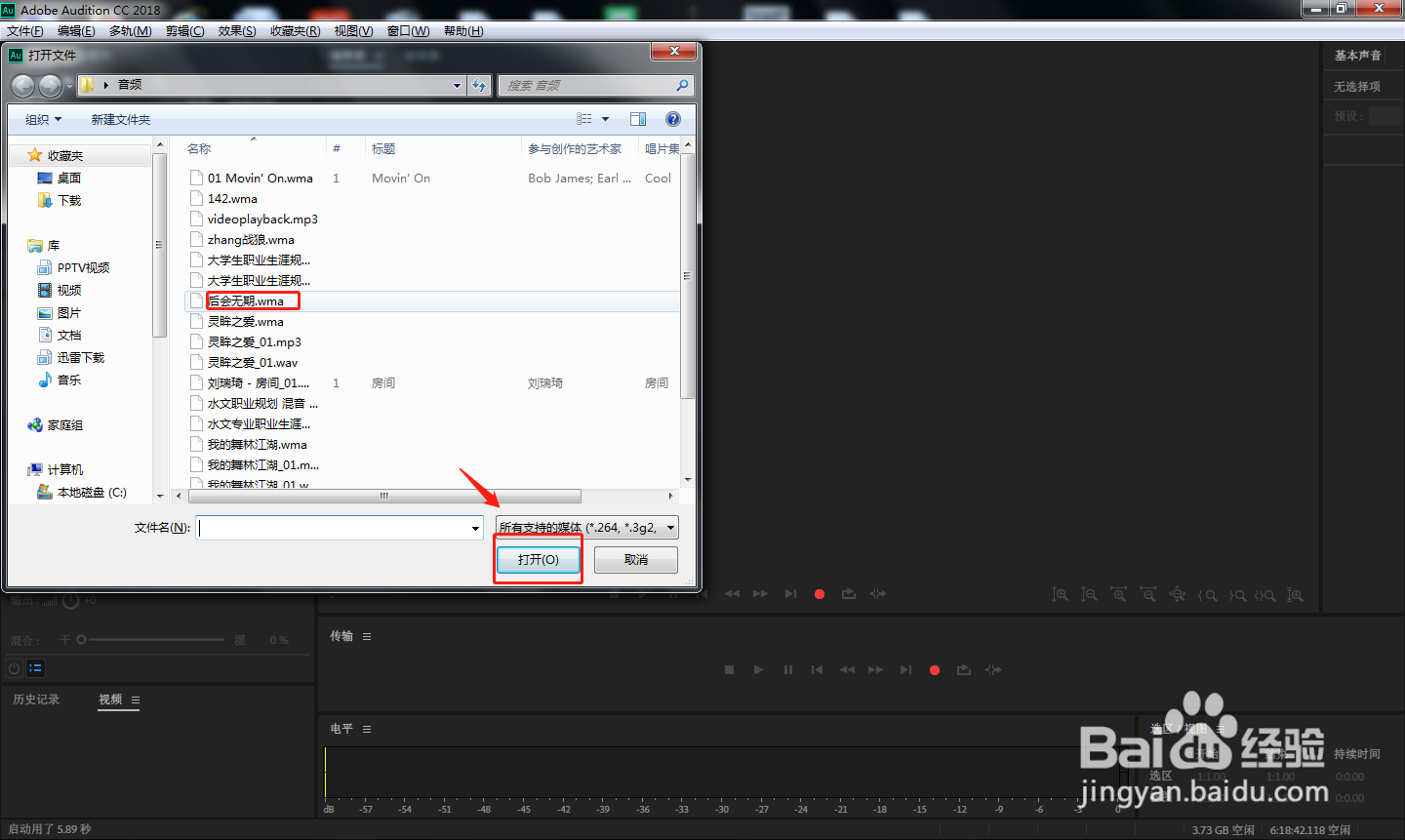The width and height of the screenshot is (1405, 840).
Task: Open the Transport panel menu icon
Action: tap(367, 636)
